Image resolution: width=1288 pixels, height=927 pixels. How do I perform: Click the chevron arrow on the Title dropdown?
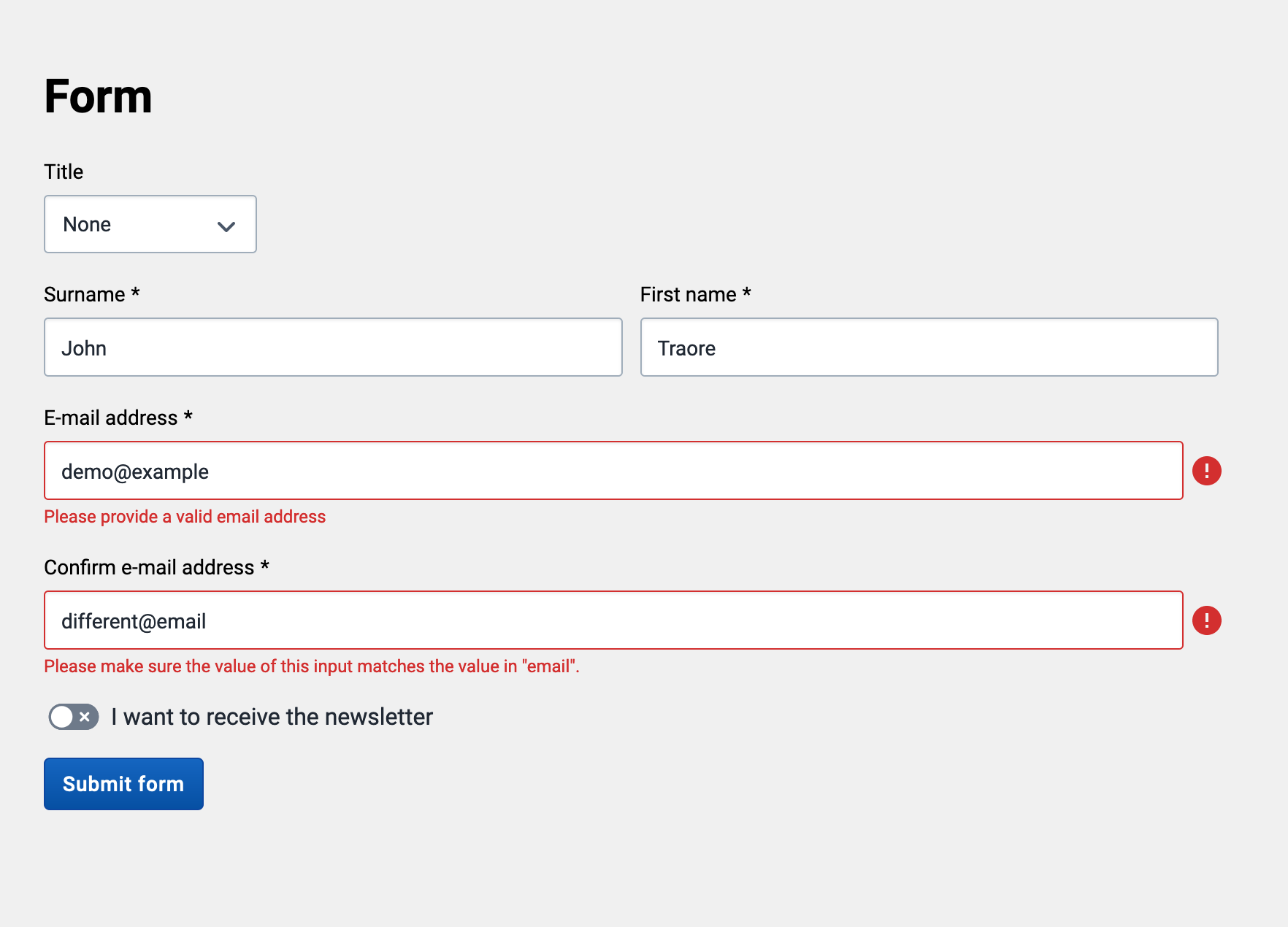225,225
